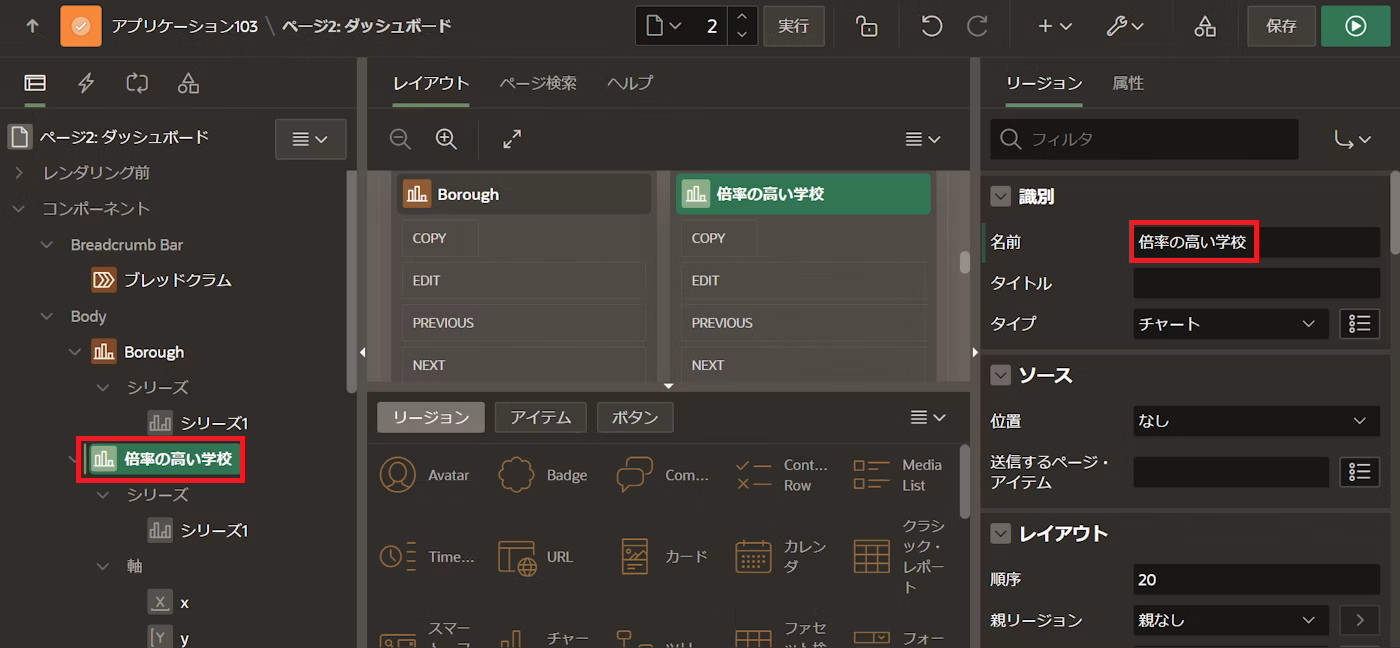Select シリーズ1 under Borough
This screenshot has width=1400, height=648.
point(213,423)
